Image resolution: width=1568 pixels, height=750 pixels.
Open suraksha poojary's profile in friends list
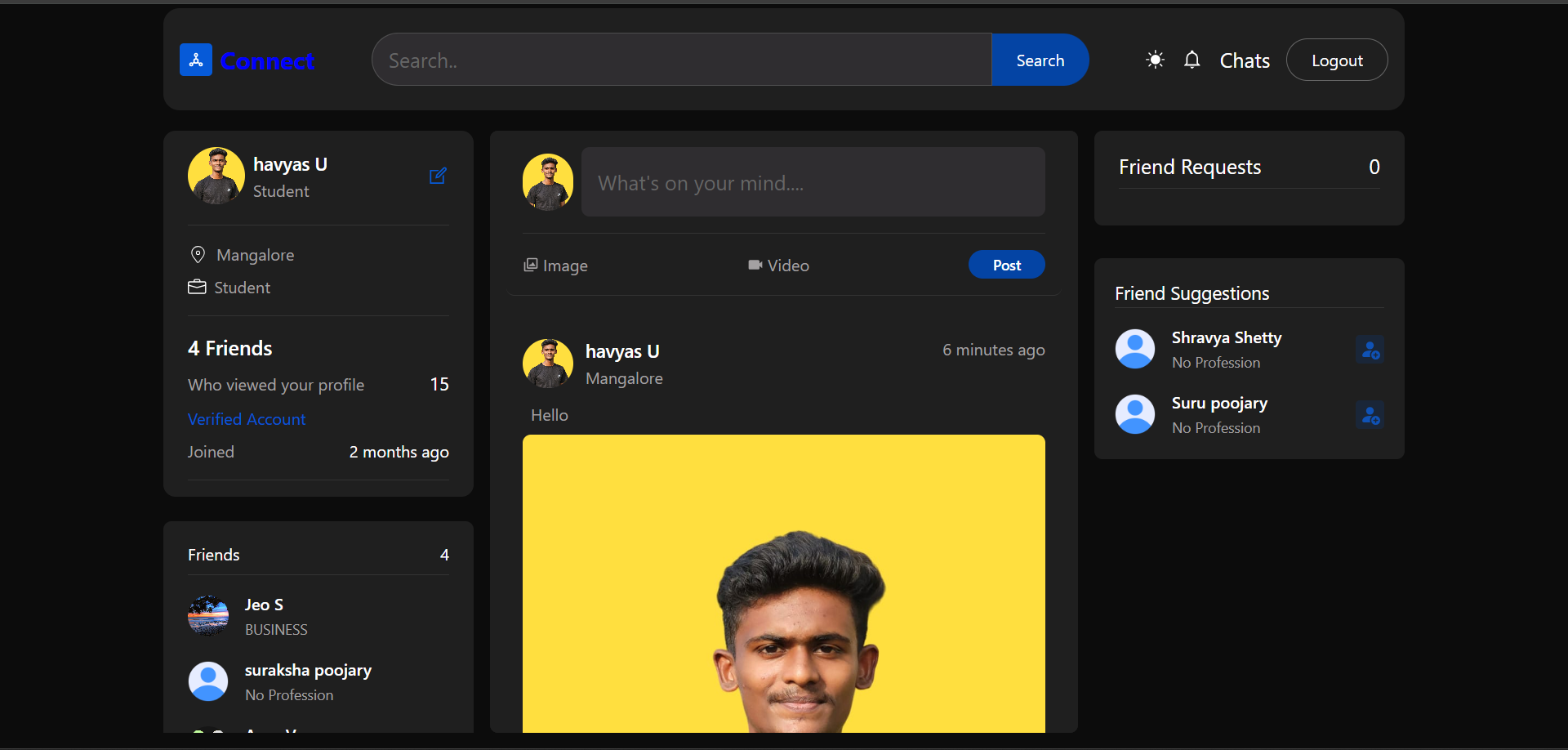(308, 671)
